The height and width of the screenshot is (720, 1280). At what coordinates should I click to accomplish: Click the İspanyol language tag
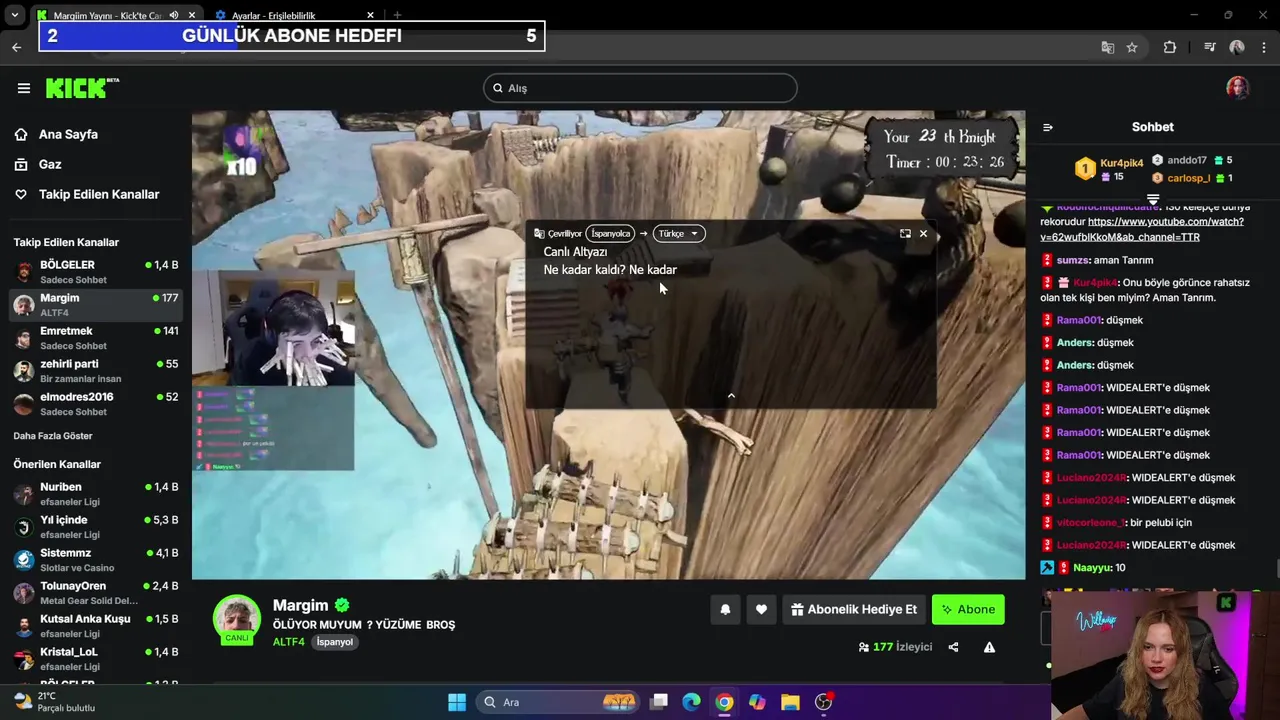[x=335, y=642]
